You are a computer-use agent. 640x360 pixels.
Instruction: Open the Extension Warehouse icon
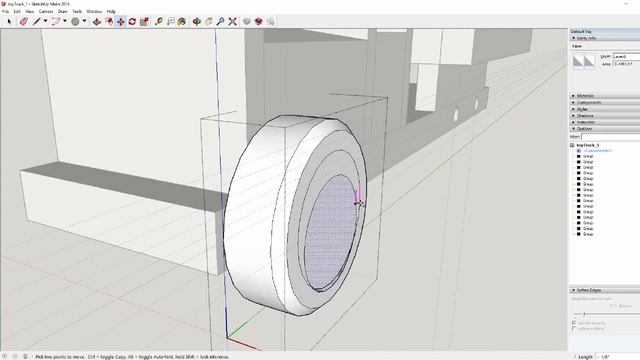(x=258, y=22)
